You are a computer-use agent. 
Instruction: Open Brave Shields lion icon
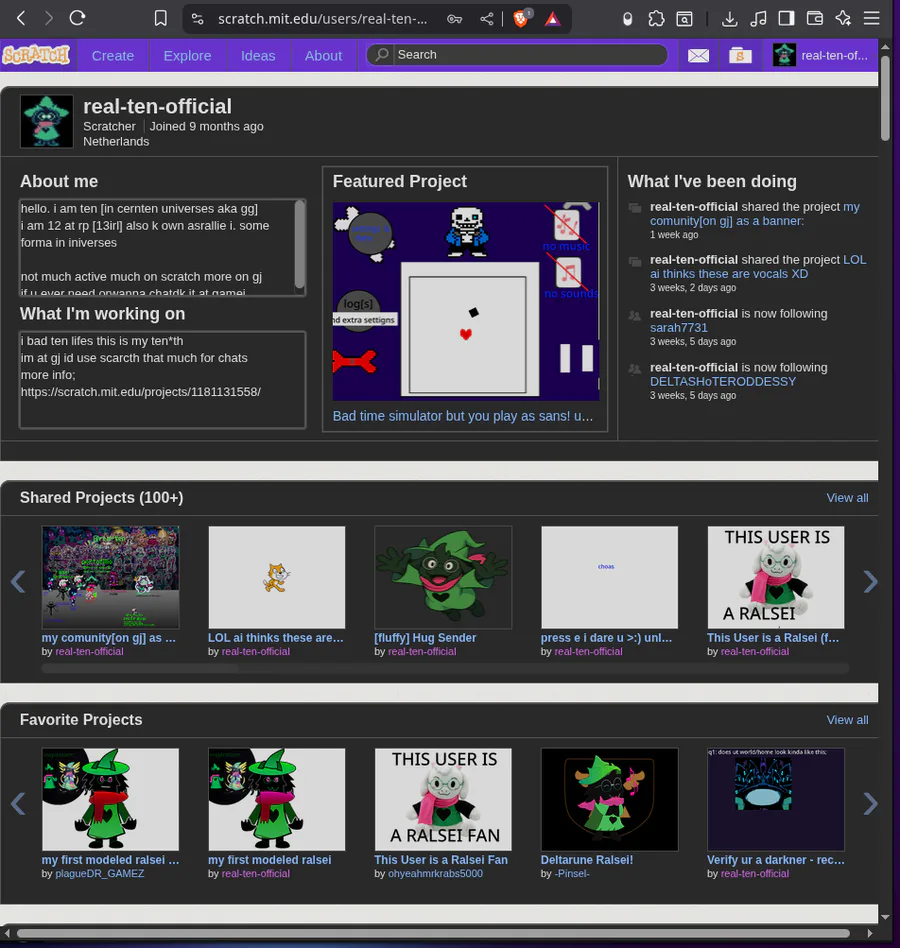[x=521, y=19]
